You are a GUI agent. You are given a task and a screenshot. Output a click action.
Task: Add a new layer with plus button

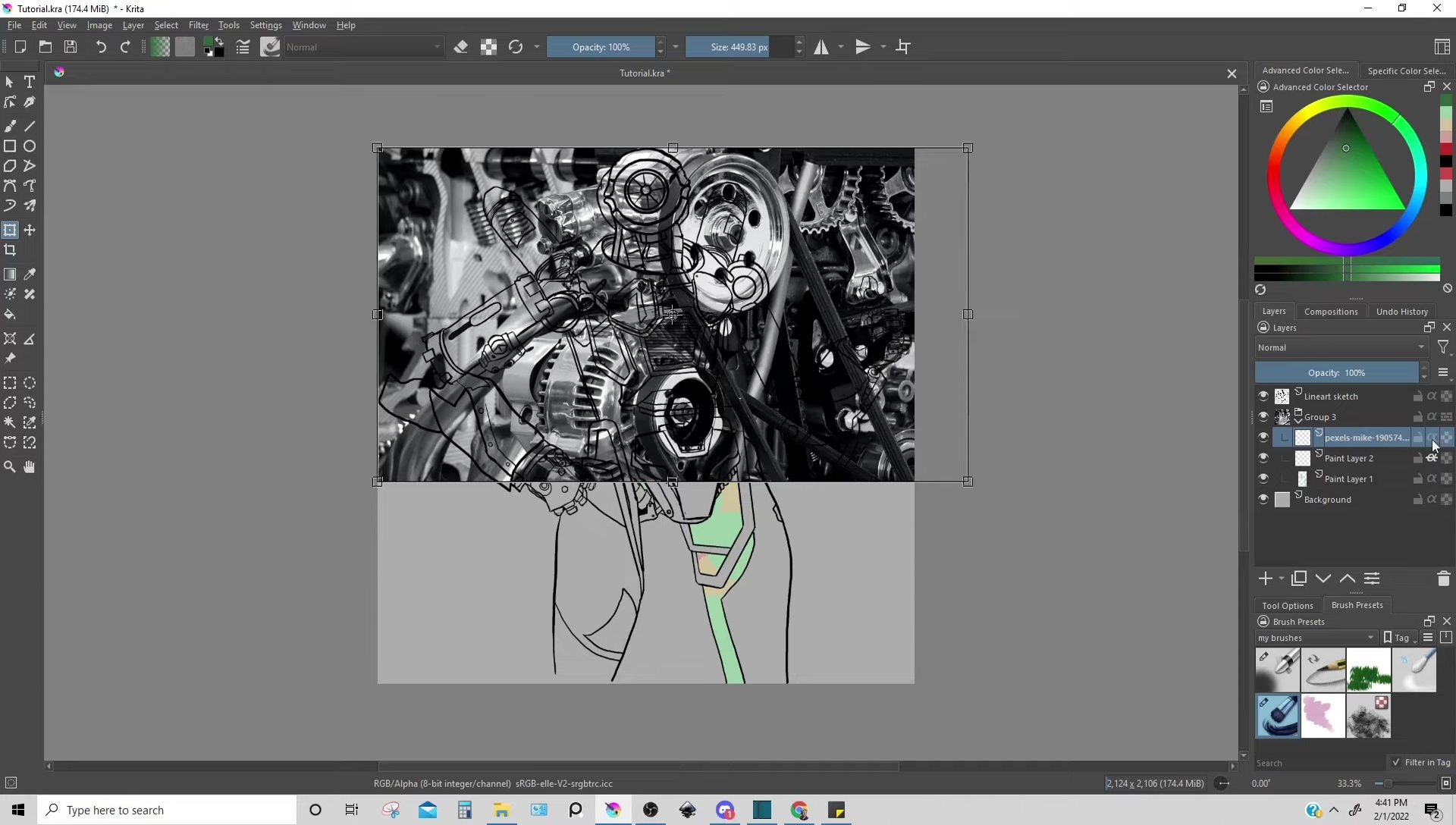coord(1265,579)
